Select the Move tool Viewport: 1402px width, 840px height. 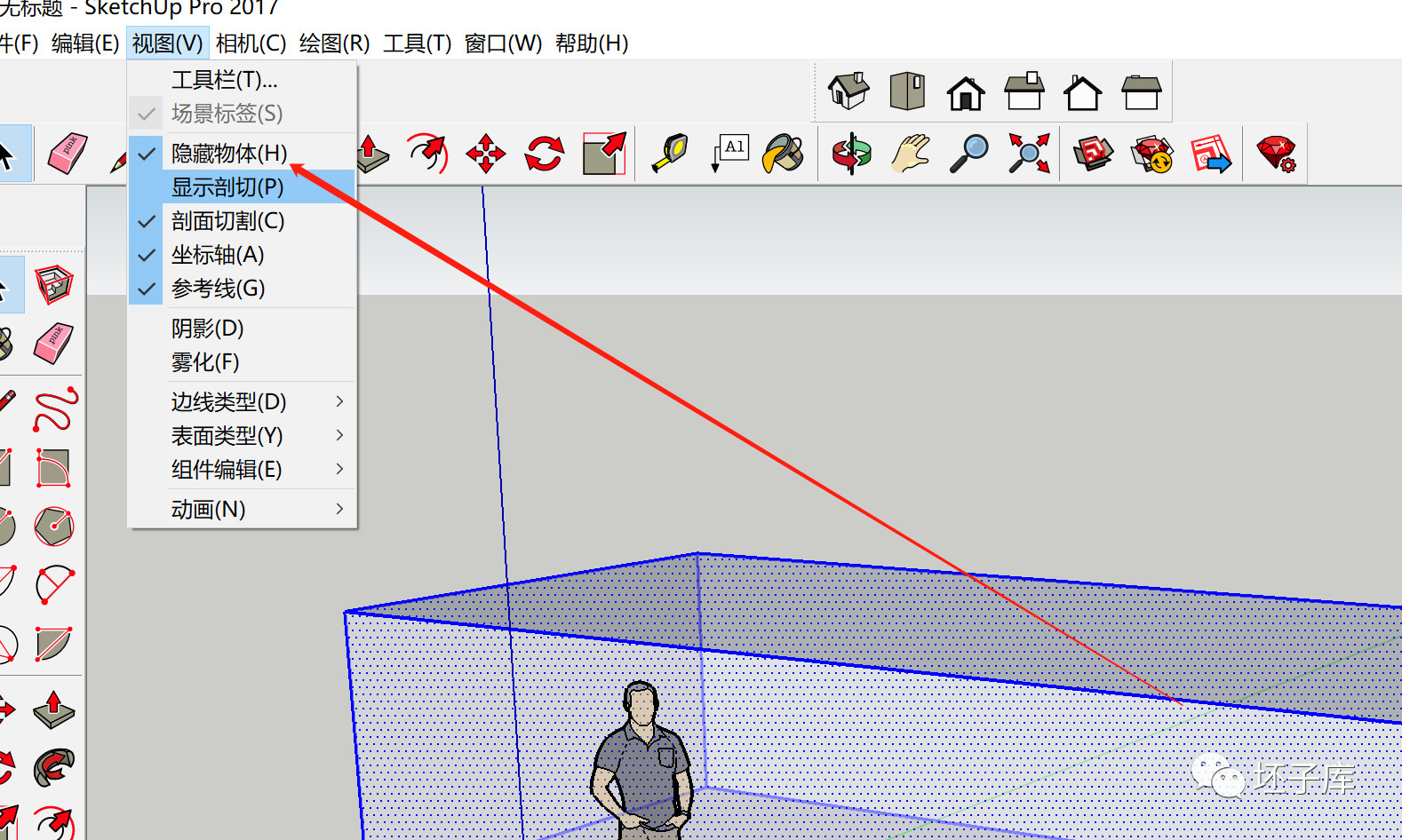point(486,154)
